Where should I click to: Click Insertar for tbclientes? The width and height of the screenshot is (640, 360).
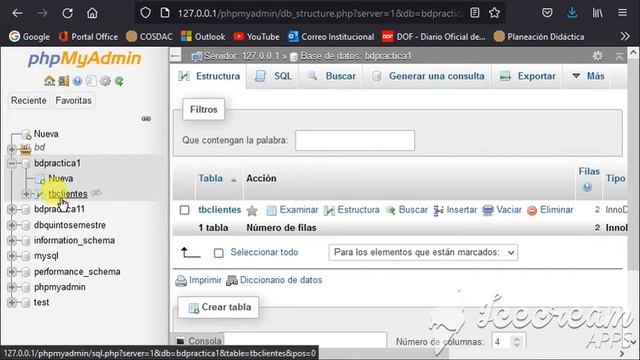(x=456, y=210)
